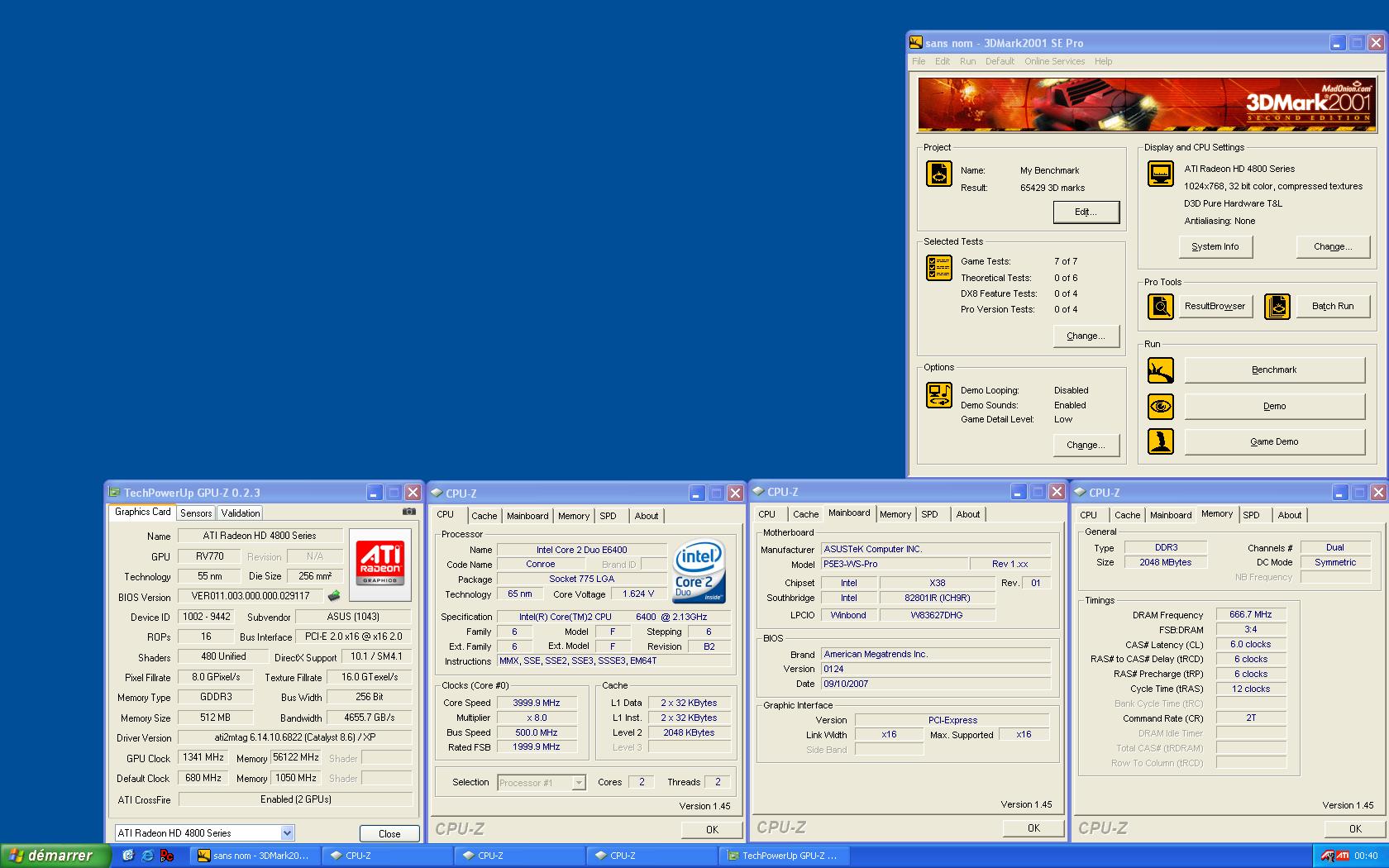The height and width of the screenshot is (868, 1389).
Task: Open the Edit menu in 3DMark2001
Action: (x=943, y=61)
